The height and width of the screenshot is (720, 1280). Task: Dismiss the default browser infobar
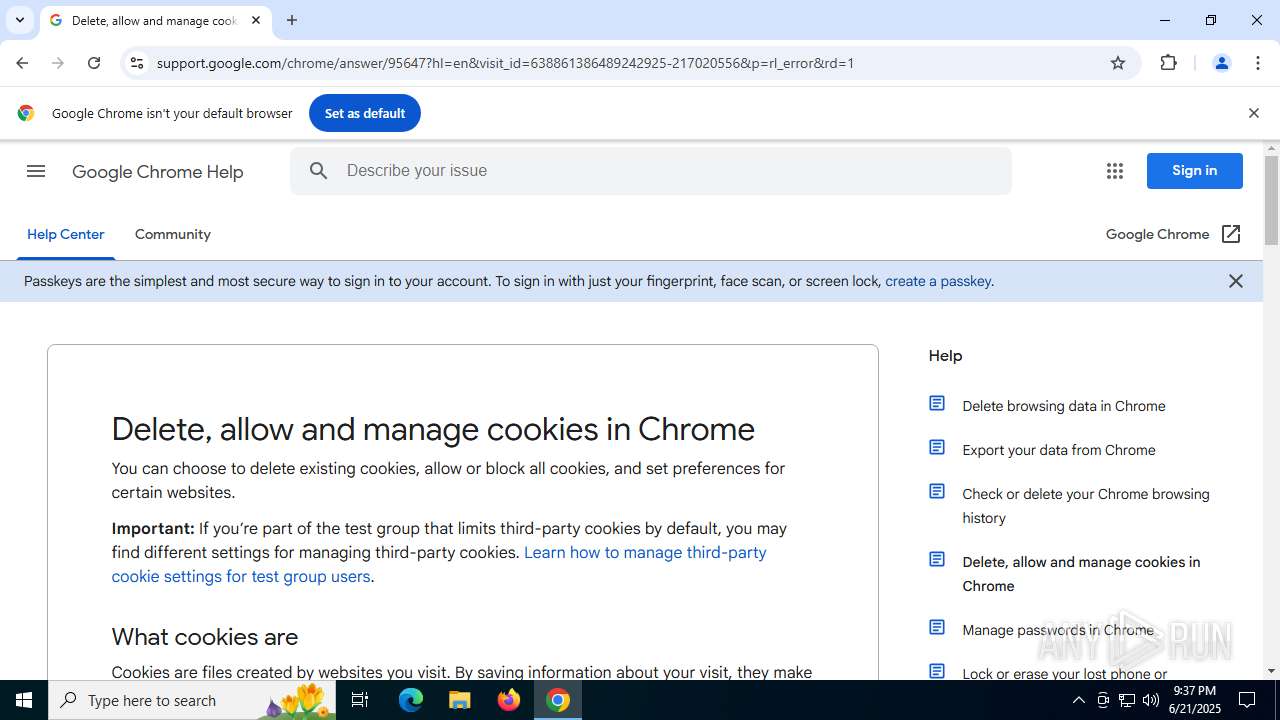[1253, 113]
